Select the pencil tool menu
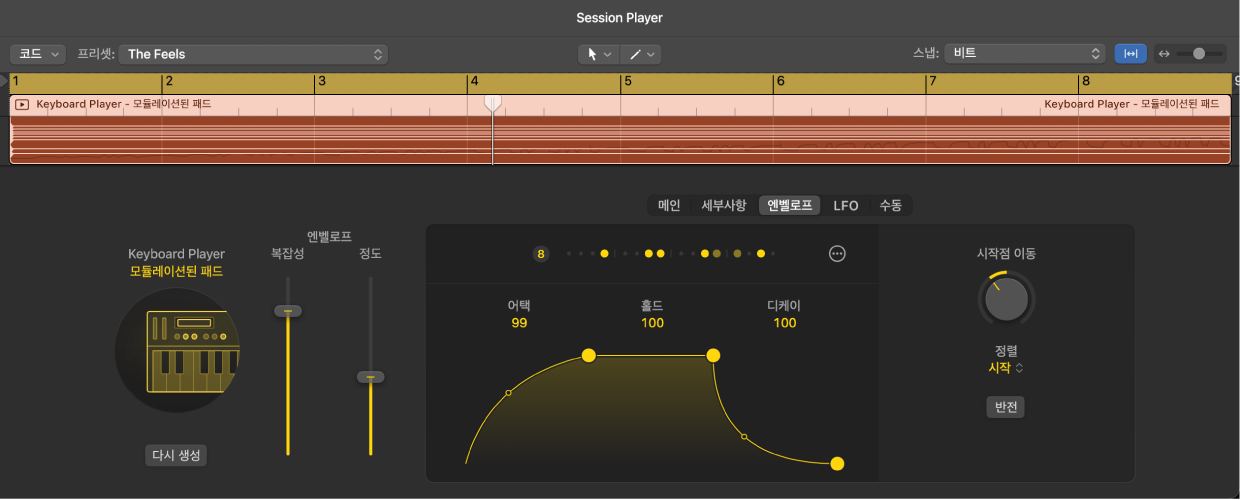The width and height of the screenshot is (1240, 500). pos(639,54)
